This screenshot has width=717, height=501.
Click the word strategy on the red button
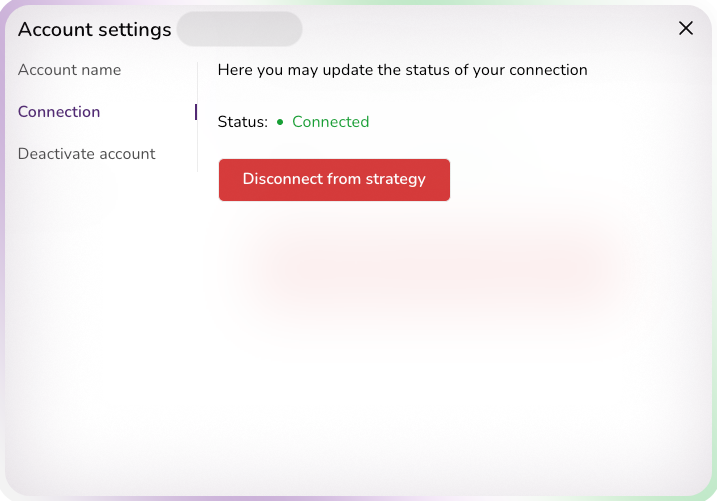pyautogui.click(x=397, y=180)
